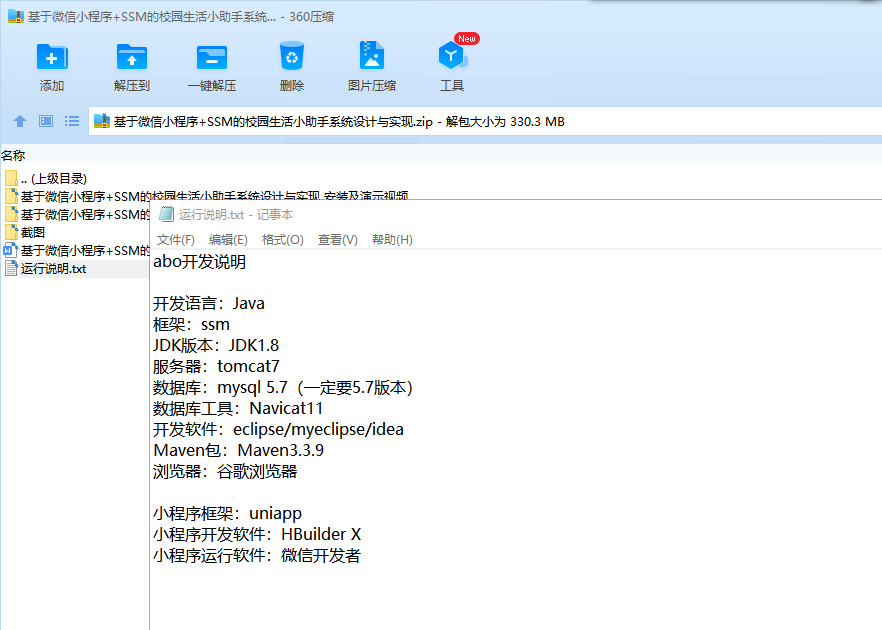Open the 图片压缩 image compression tool
Viewport: 882px width, 630px height.
click(x=371, y=56)
